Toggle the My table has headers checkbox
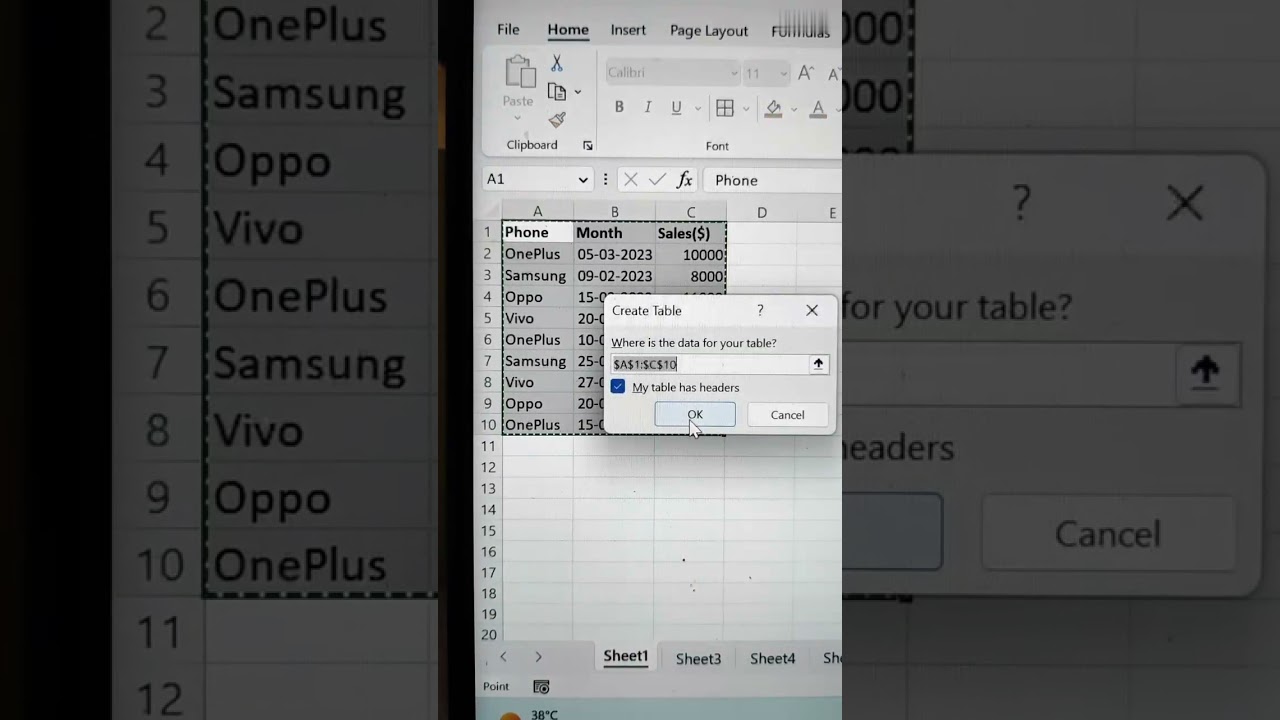 (618, 387)
